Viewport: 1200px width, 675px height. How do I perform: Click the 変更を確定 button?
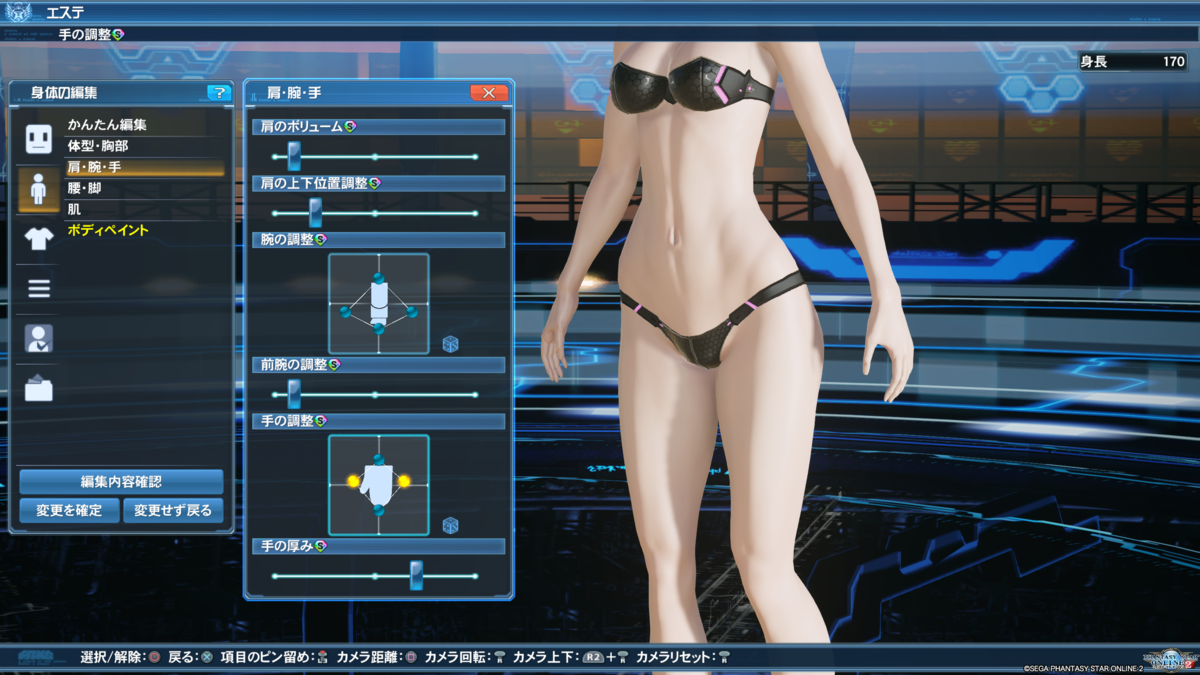point(69,510)
